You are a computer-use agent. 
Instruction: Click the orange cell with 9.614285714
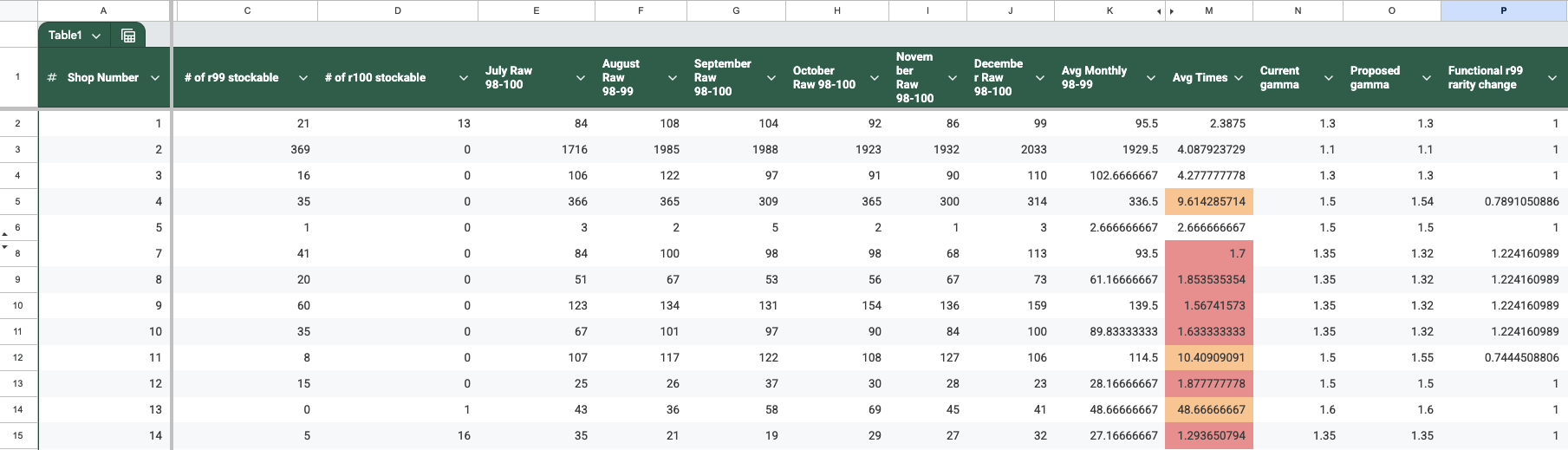(x=1209, y=201)
